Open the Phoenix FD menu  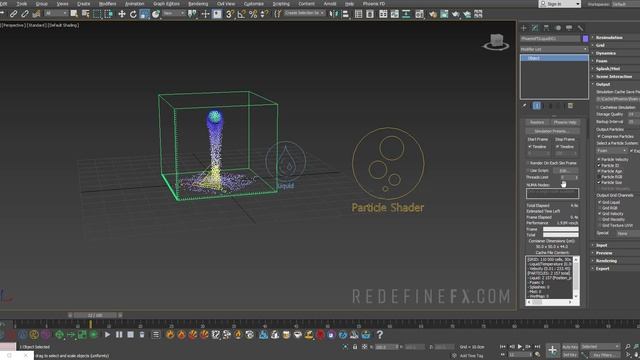[374, 4]
